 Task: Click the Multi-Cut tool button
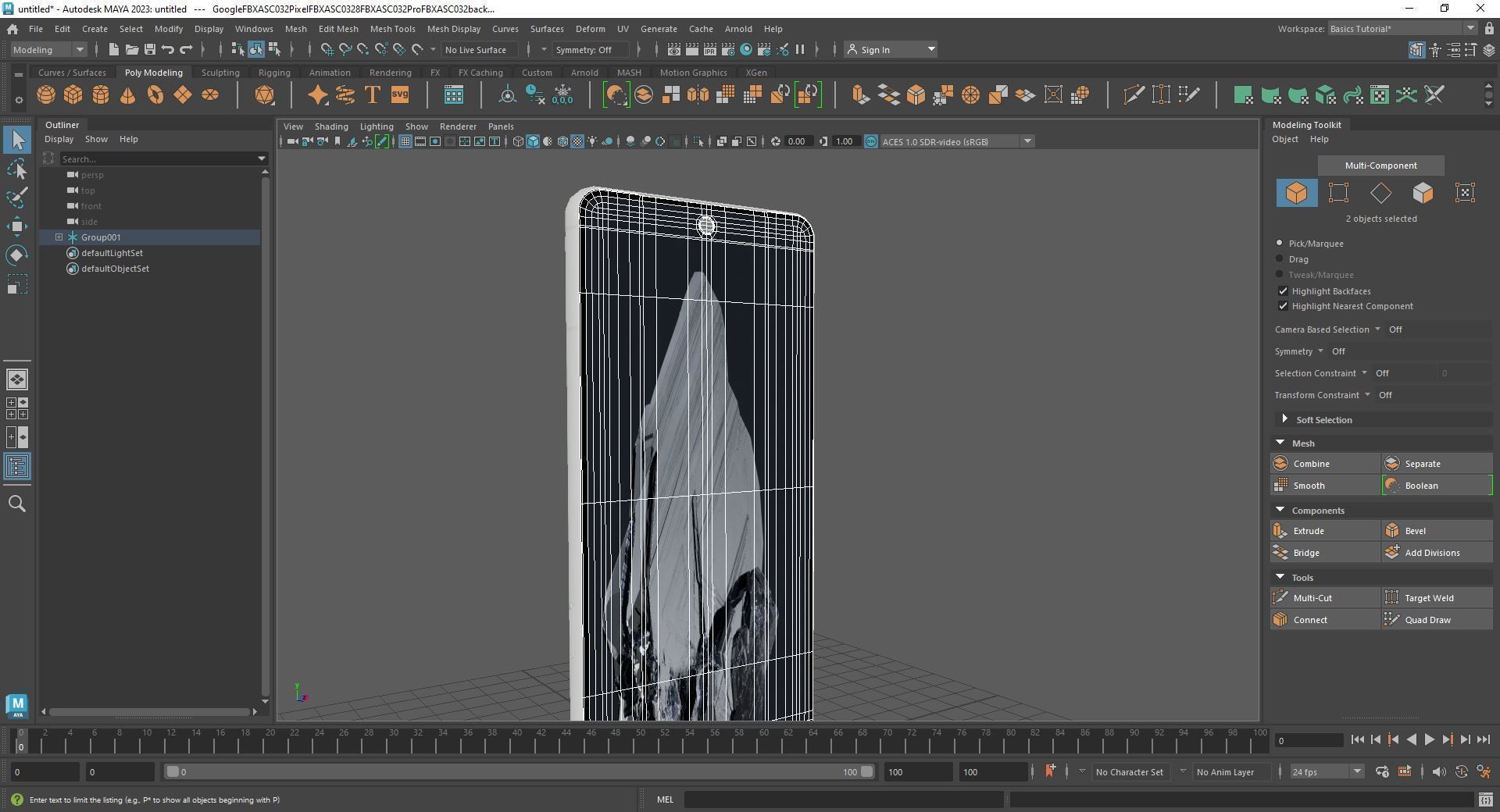click(1325, 598)
